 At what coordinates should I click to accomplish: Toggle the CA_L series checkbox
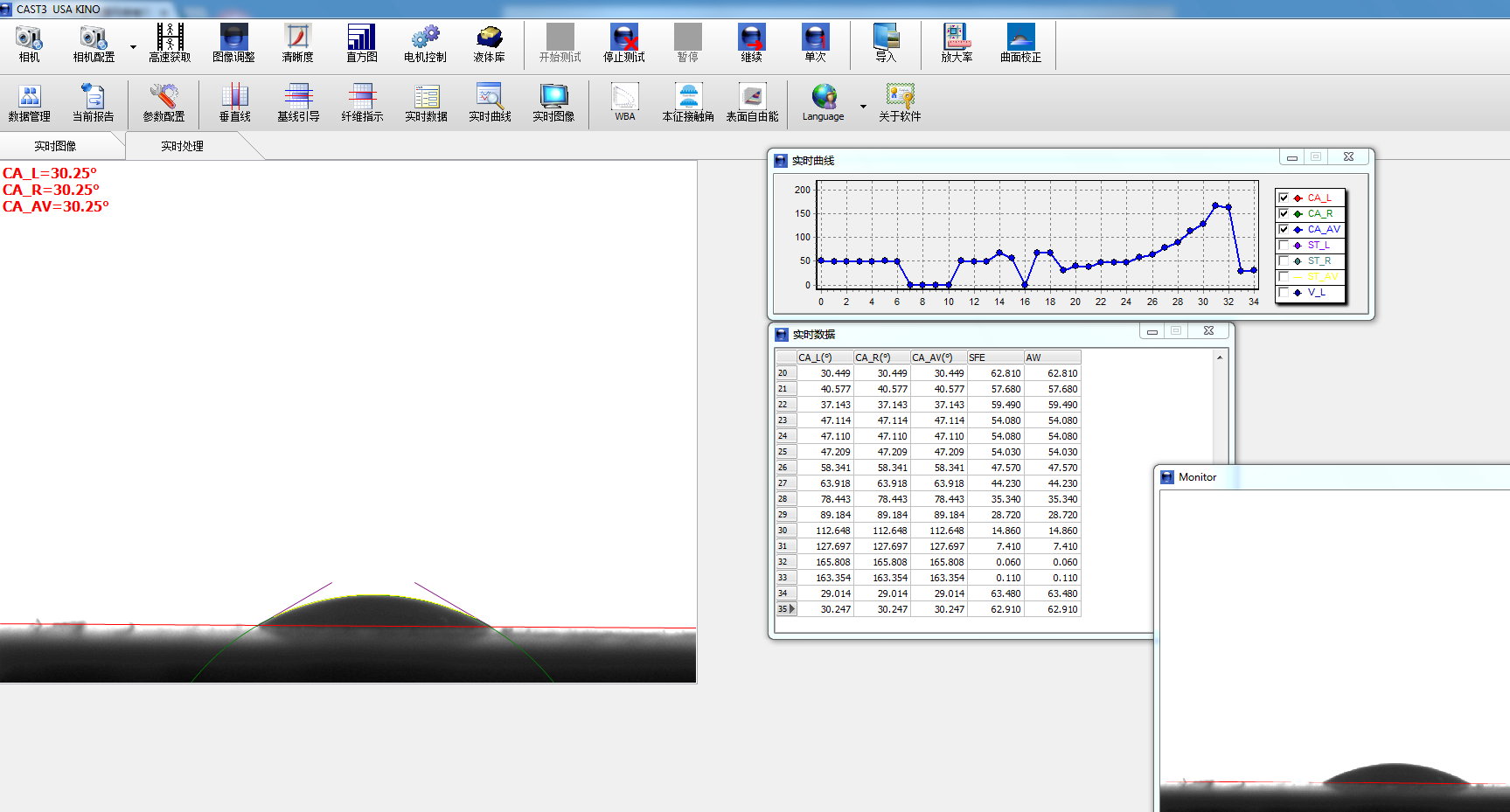click(1284, 198)
